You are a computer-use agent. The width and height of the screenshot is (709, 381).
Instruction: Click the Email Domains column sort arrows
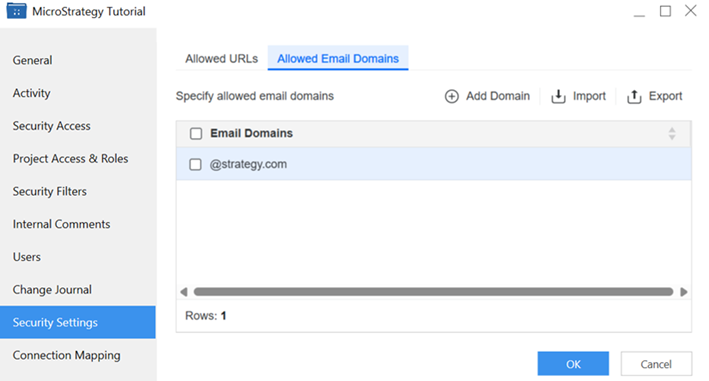point(672,133)
